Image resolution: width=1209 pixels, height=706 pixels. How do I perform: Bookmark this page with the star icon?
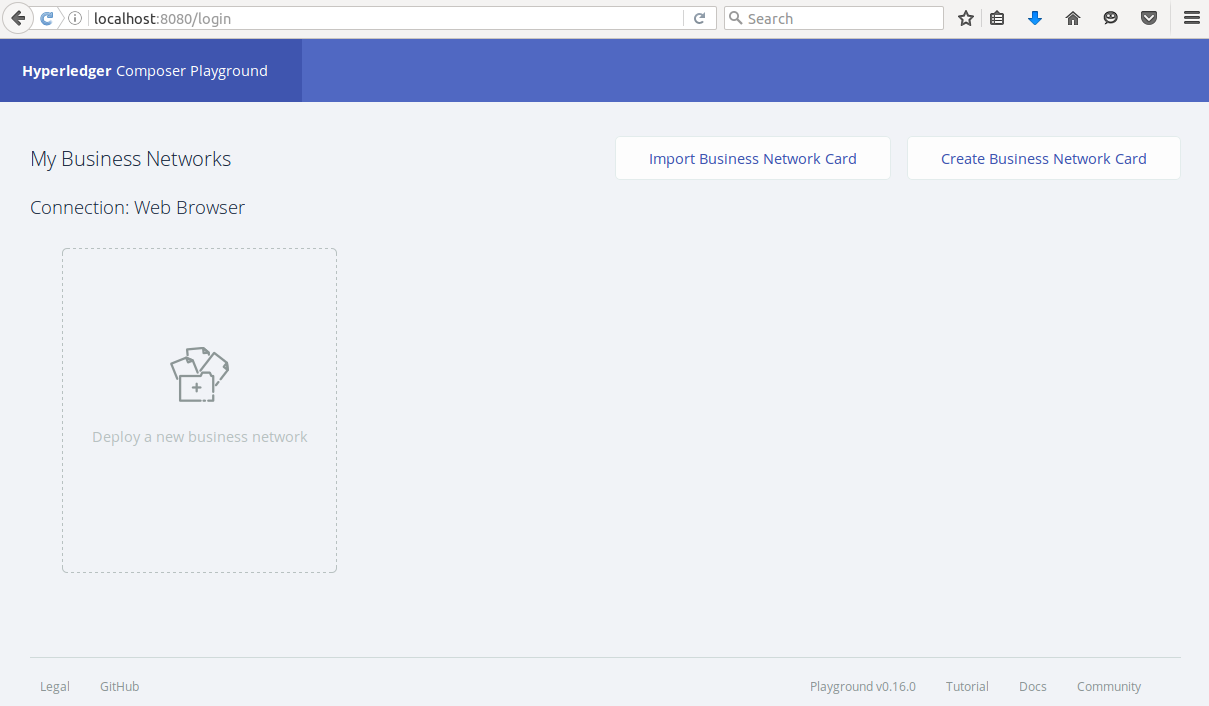tap(965, 18)
